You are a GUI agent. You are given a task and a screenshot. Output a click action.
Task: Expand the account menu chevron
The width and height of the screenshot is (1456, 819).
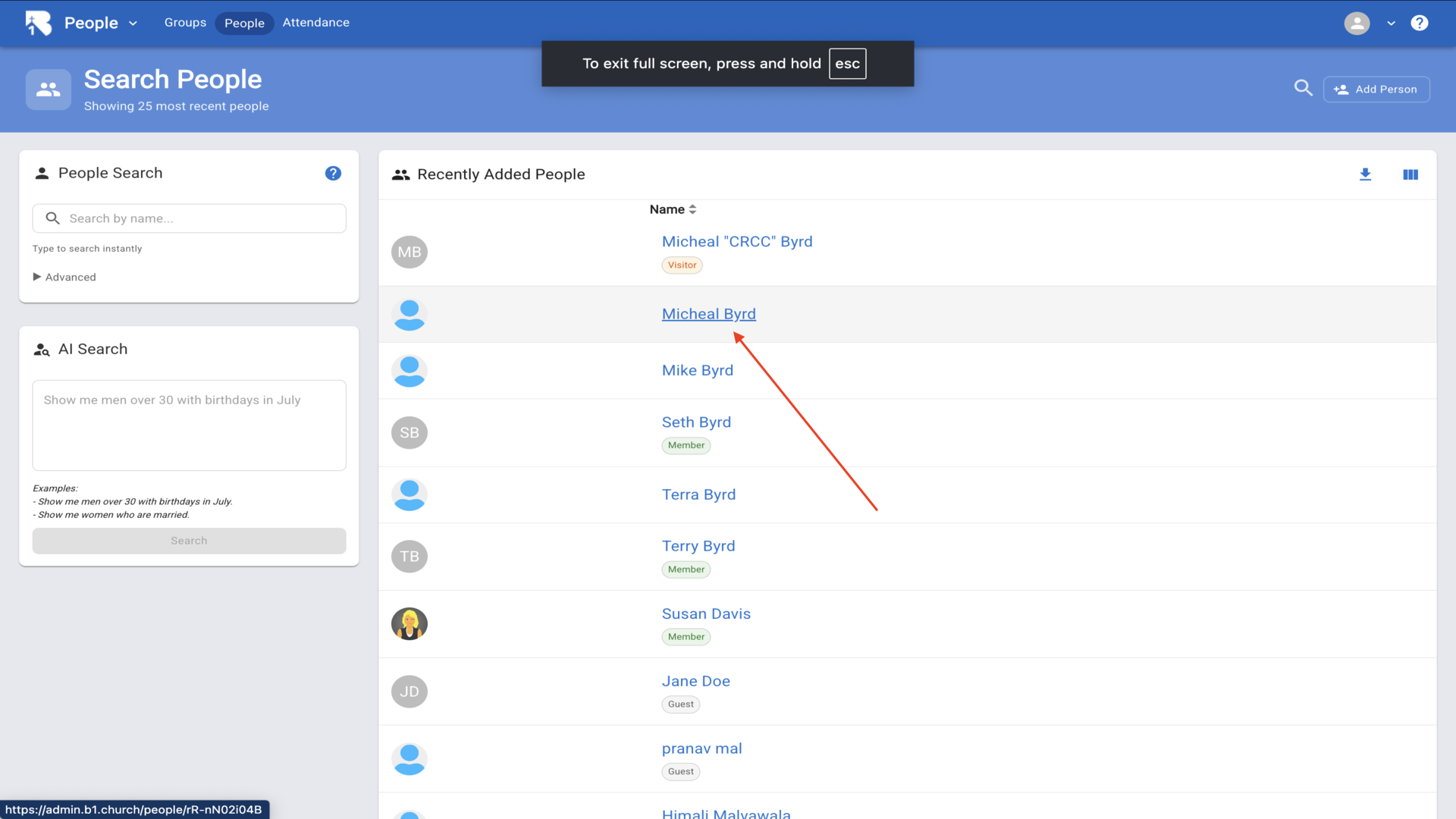pyautogui.click(x=1391, y=23)
